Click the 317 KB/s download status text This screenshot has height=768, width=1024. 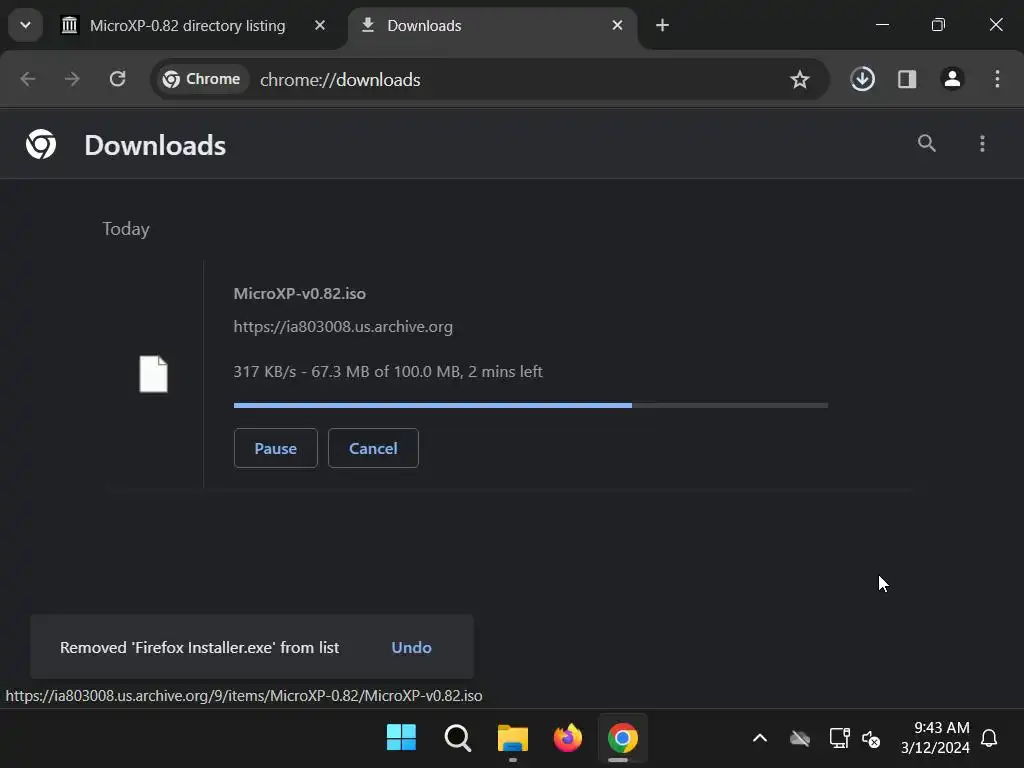(x=388, y=372)
